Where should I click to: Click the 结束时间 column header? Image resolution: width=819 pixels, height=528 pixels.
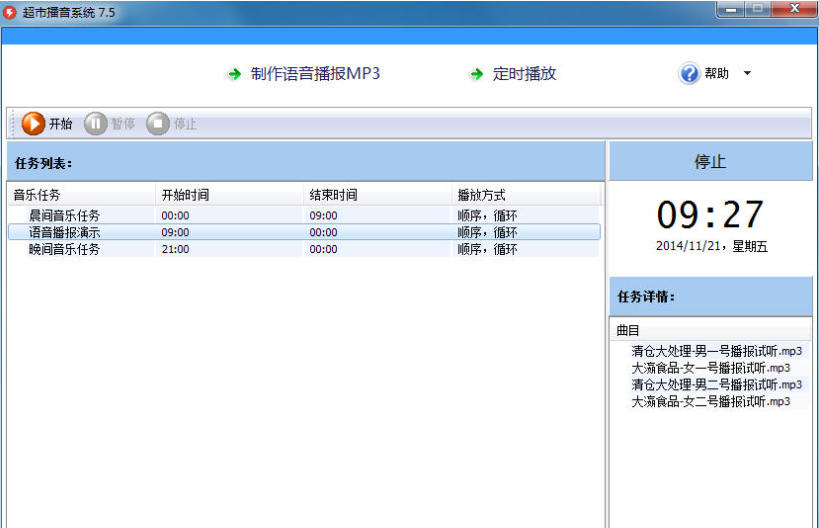click(377, 195)
